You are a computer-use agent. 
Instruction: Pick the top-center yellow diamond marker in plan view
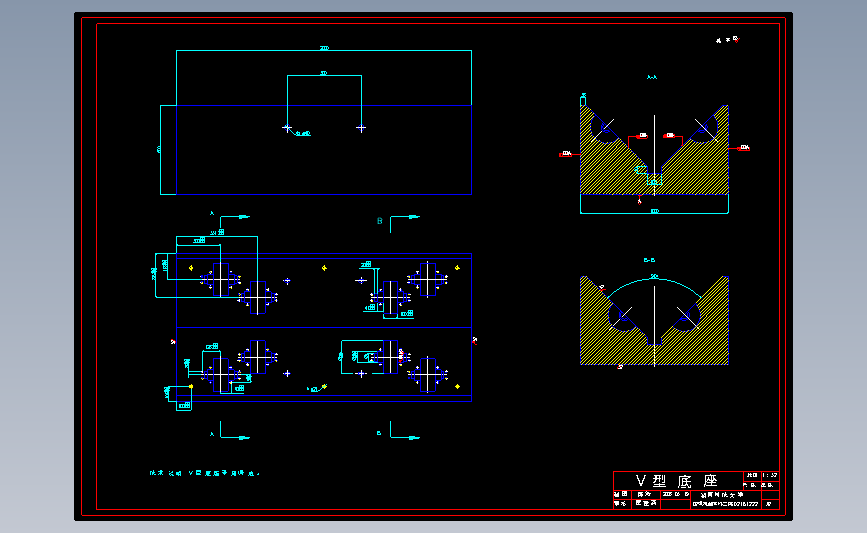pyautogui.click(x=325, y=268)
